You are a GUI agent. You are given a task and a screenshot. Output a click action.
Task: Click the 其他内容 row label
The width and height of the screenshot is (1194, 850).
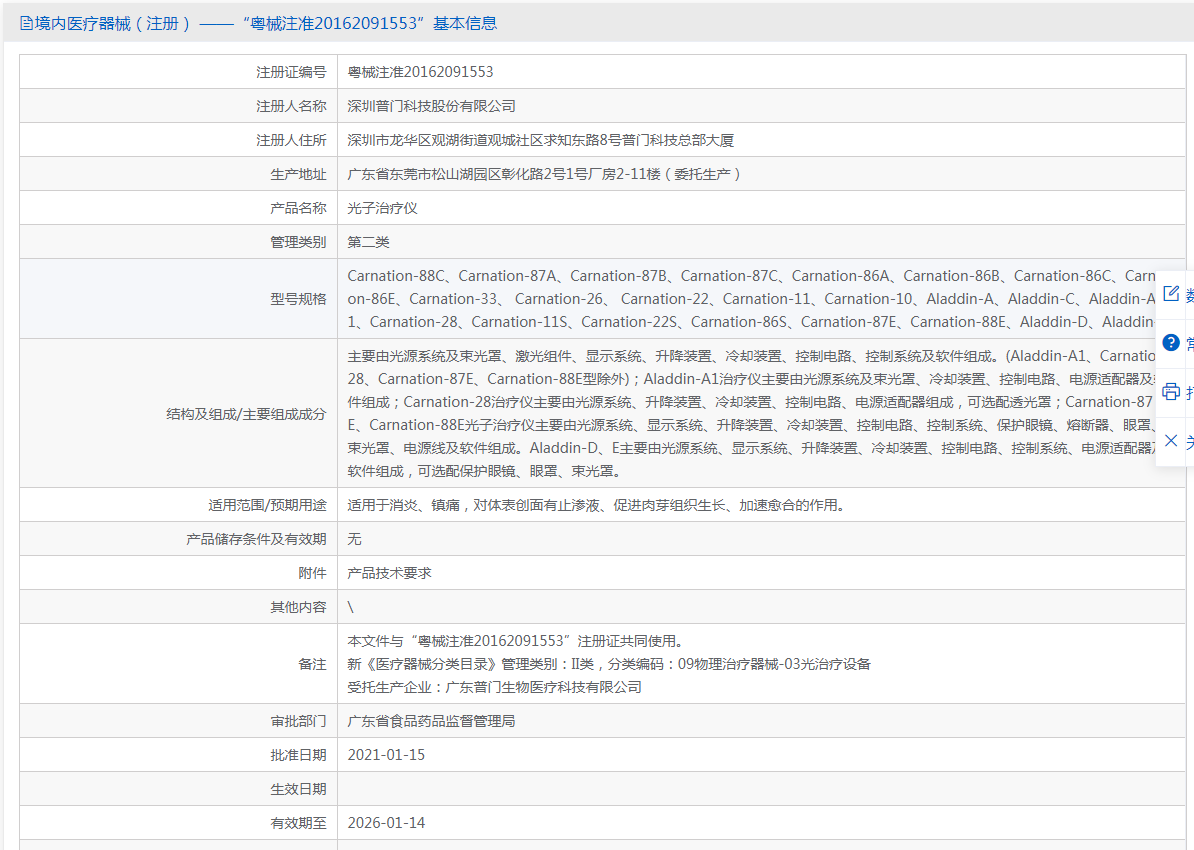(298, 608)
